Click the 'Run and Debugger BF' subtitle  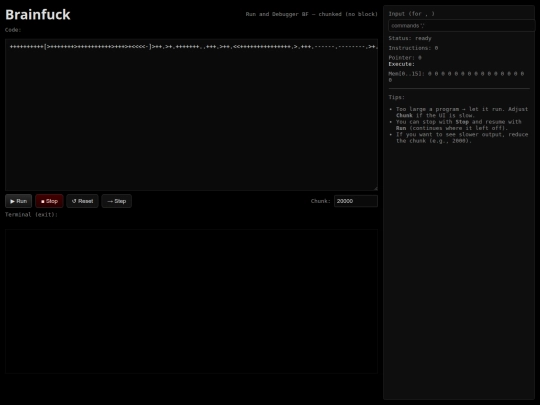point(312,14)
